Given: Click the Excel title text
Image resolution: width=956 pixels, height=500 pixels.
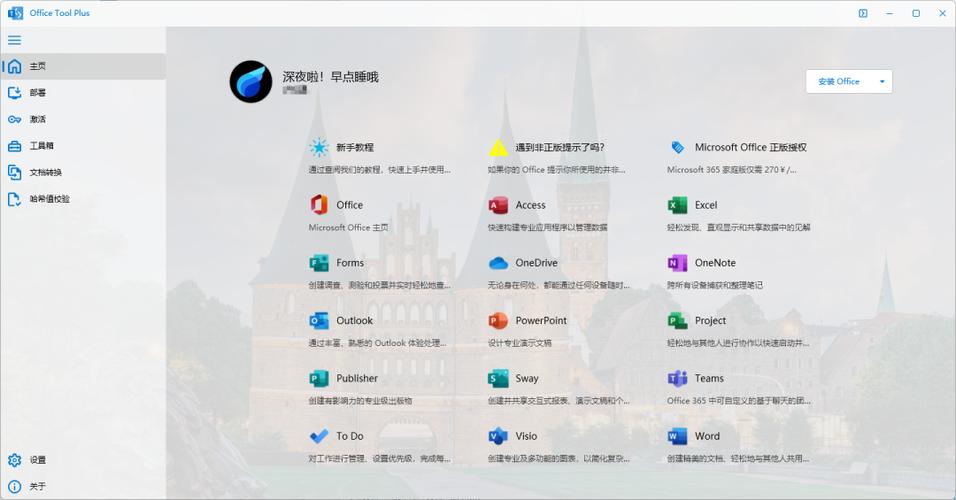Looking at the screenshot, I should tap(706, 205).
